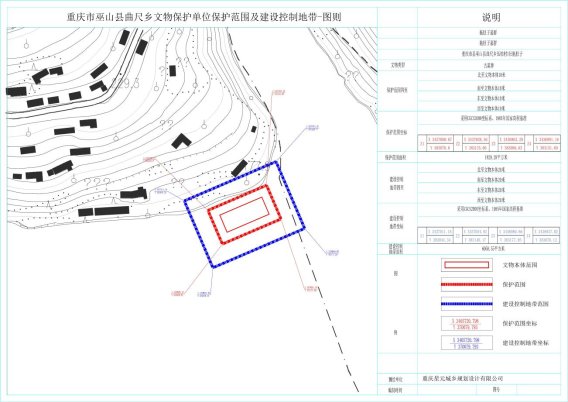Click the 文物本体范围 legend symbol box
568x402 pixels.
click(x=467, y=265)
